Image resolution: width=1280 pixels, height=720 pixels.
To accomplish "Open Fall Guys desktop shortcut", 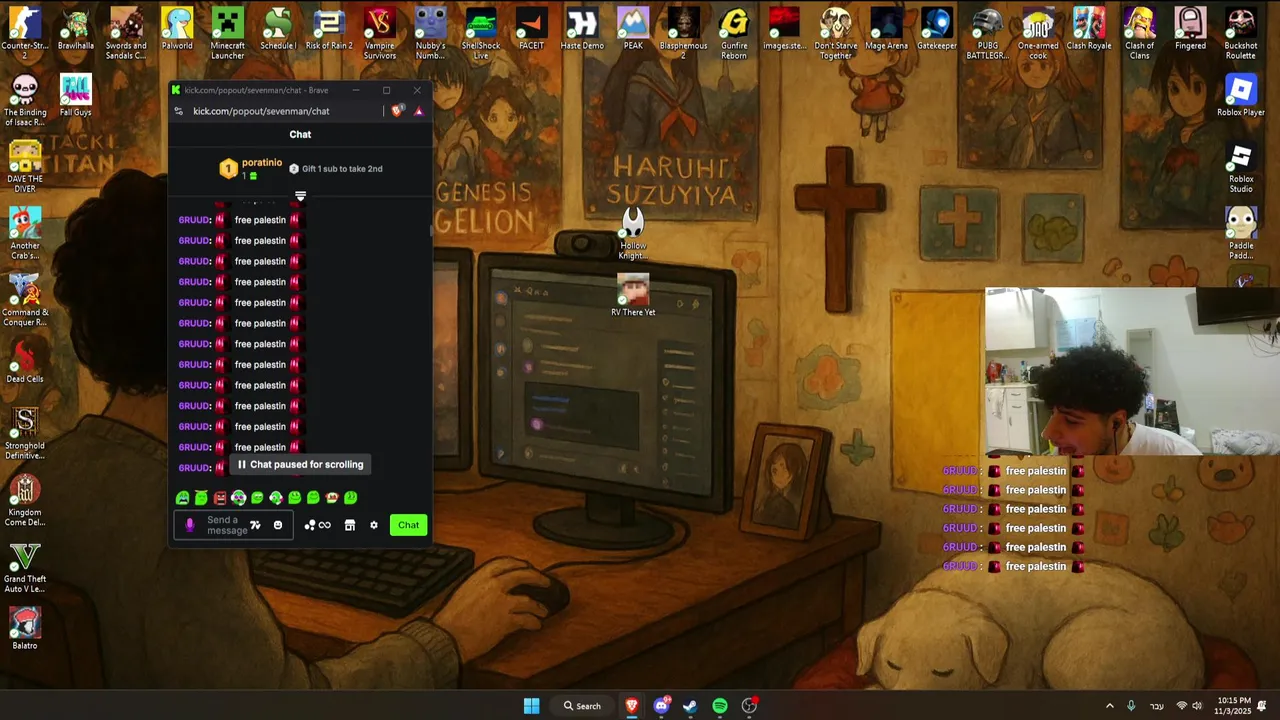I will (76, 97).
